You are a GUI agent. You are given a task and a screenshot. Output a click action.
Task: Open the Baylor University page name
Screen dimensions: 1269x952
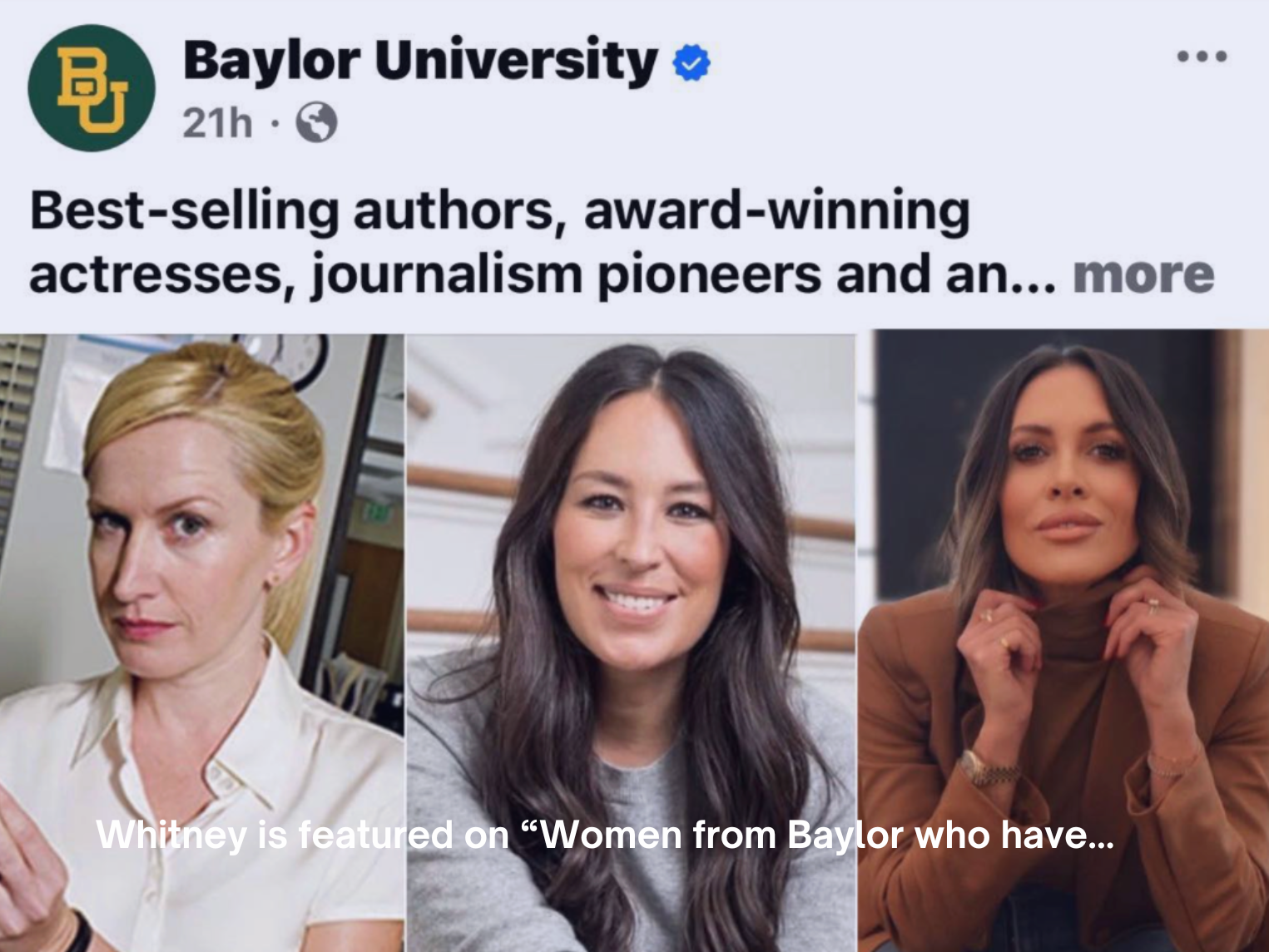[x=420, y=61]
